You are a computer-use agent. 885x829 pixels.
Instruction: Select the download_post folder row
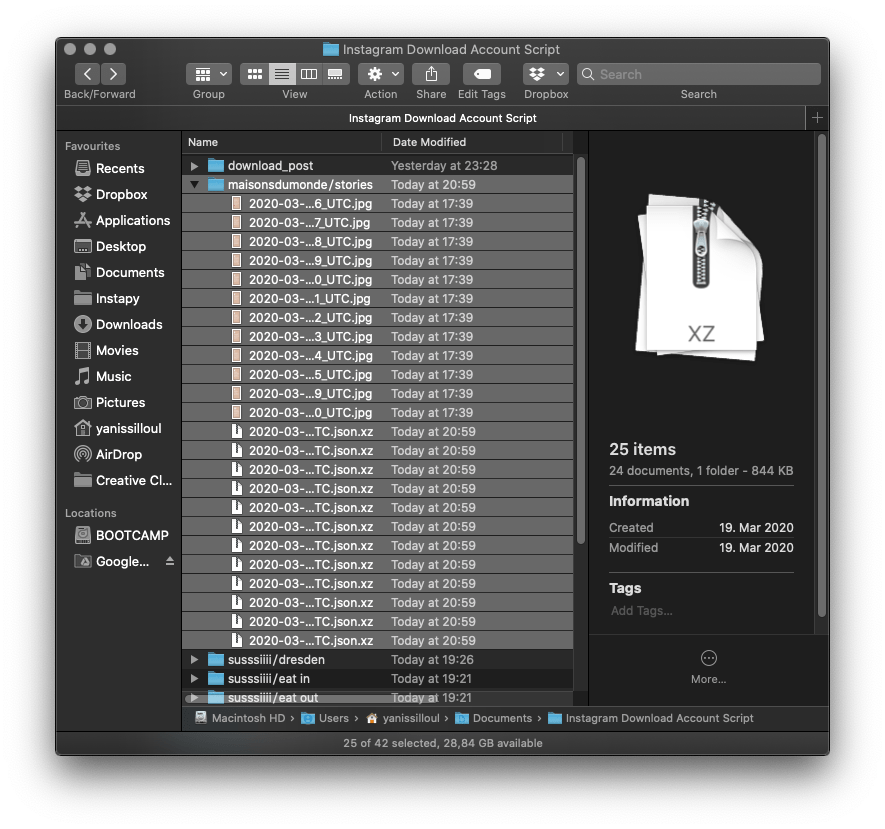point(377,165)
